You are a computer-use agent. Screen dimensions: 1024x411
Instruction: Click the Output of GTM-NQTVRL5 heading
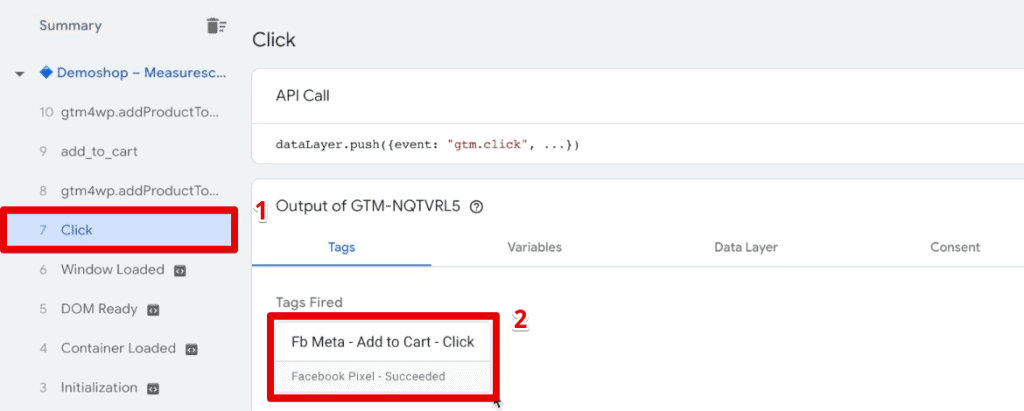pos(368,206)
